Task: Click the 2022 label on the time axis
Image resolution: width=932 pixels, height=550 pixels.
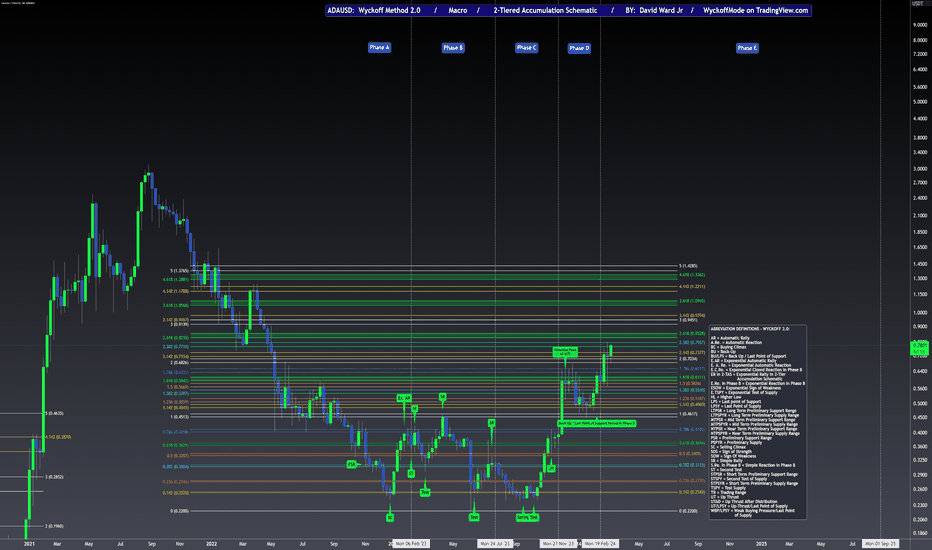Action: click(211, 543)
